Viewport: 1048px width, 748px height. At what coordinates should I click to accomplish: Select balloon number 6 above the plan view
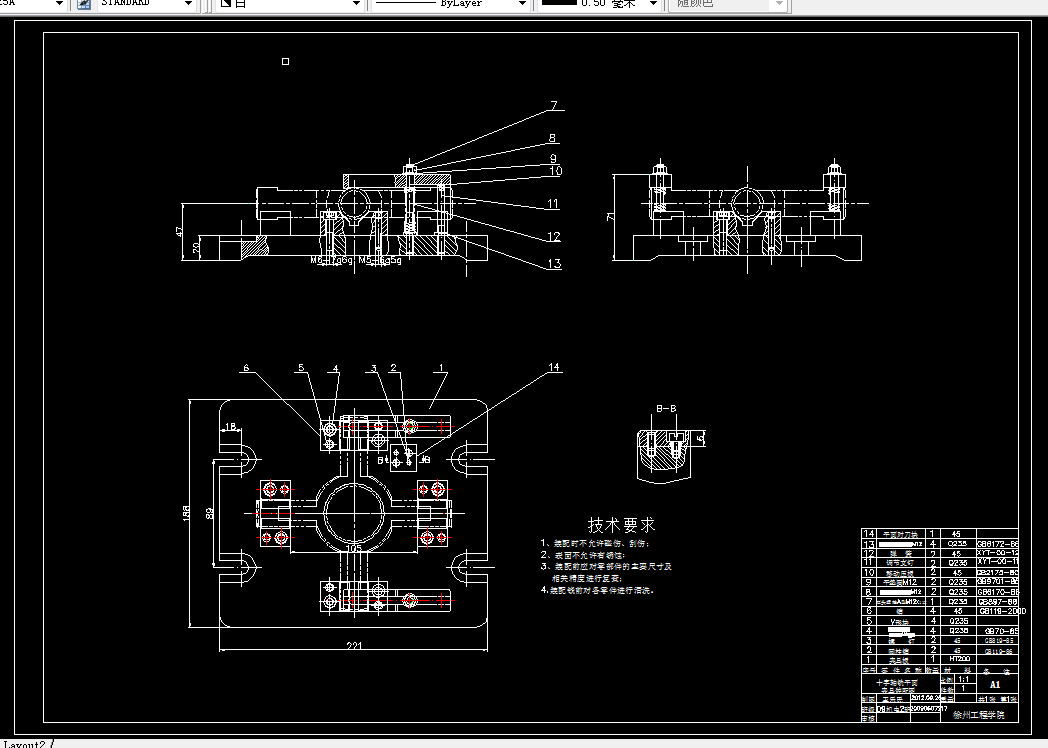(246, 368)
